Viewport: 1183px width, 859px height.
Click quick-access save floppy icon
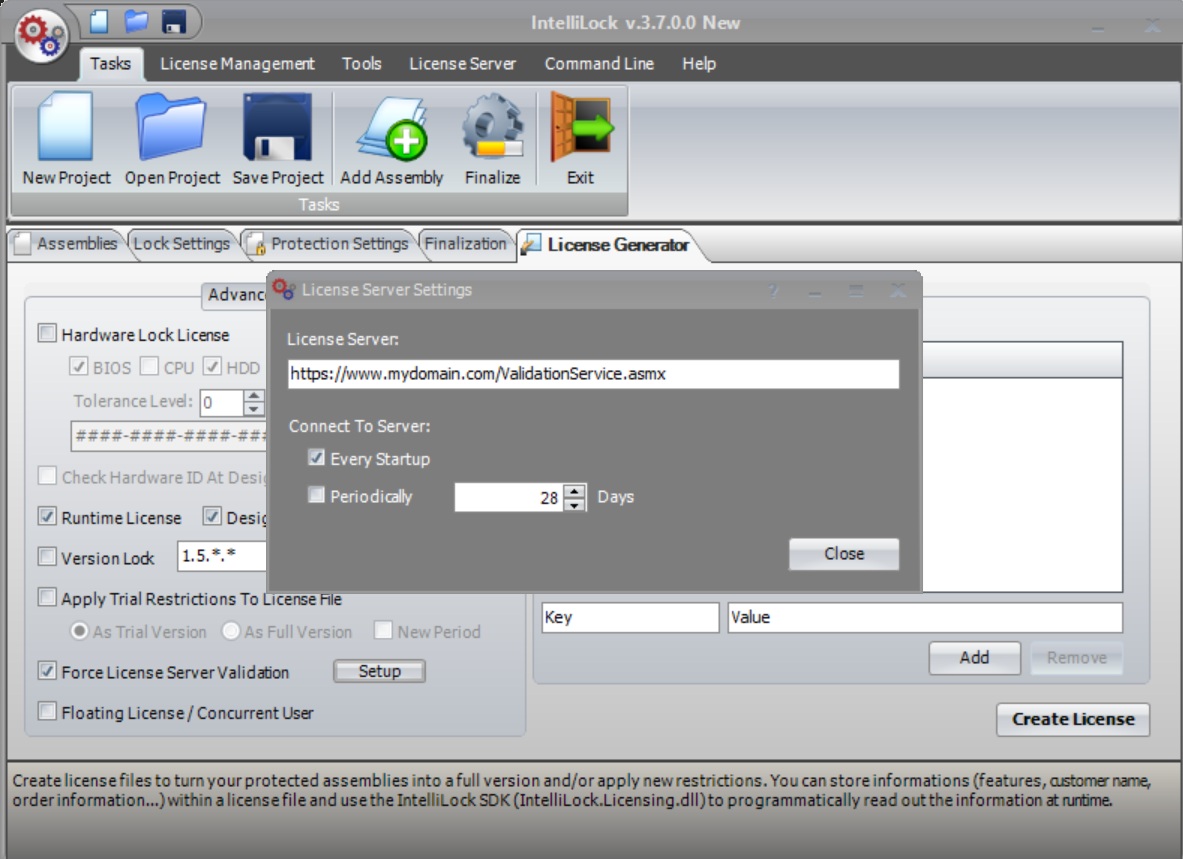pyautogui.click(x=174, y=21)
